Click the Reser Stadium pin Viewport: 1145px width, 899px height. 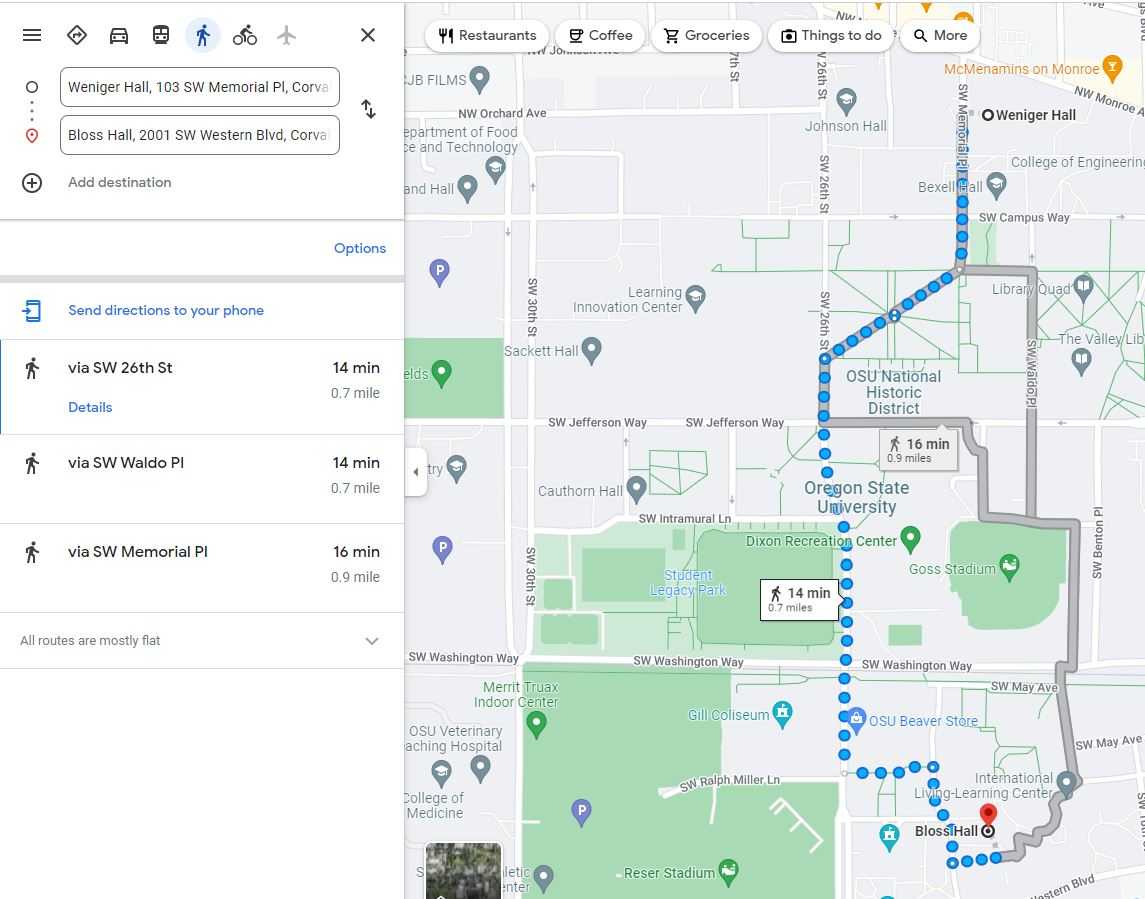click(x=729, y=871)
